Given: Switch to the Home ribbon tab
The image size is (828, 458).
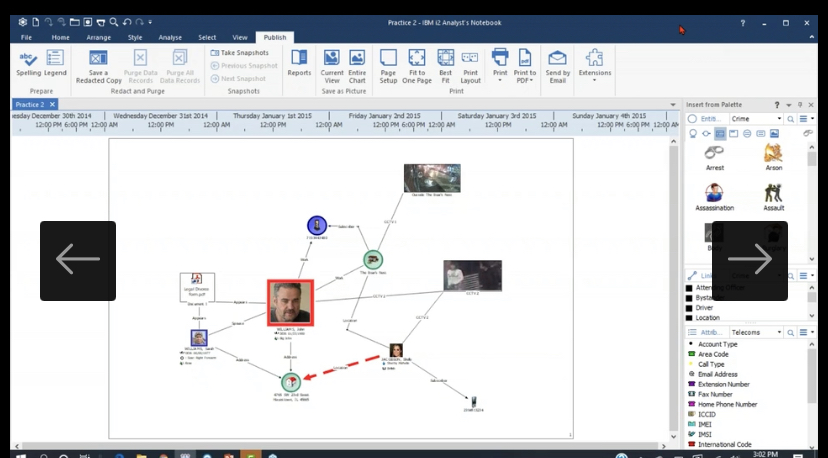Looking at the screenshot, I should click(60, 38).
